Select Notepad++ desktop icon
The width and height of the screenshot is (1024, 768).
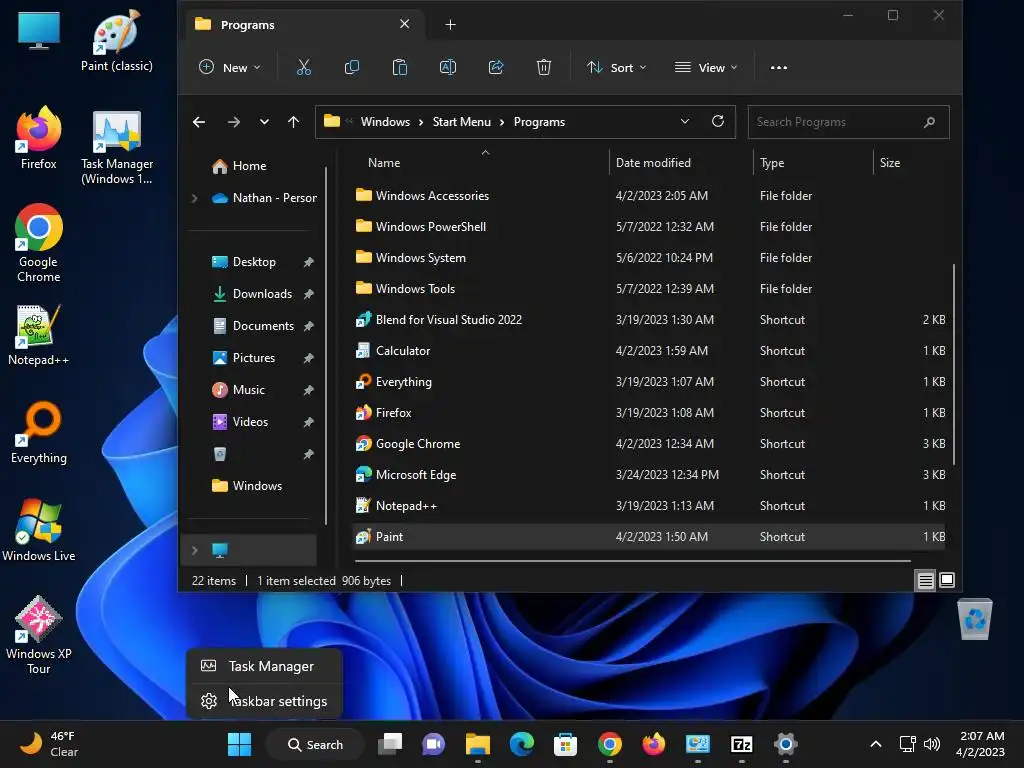39,334
